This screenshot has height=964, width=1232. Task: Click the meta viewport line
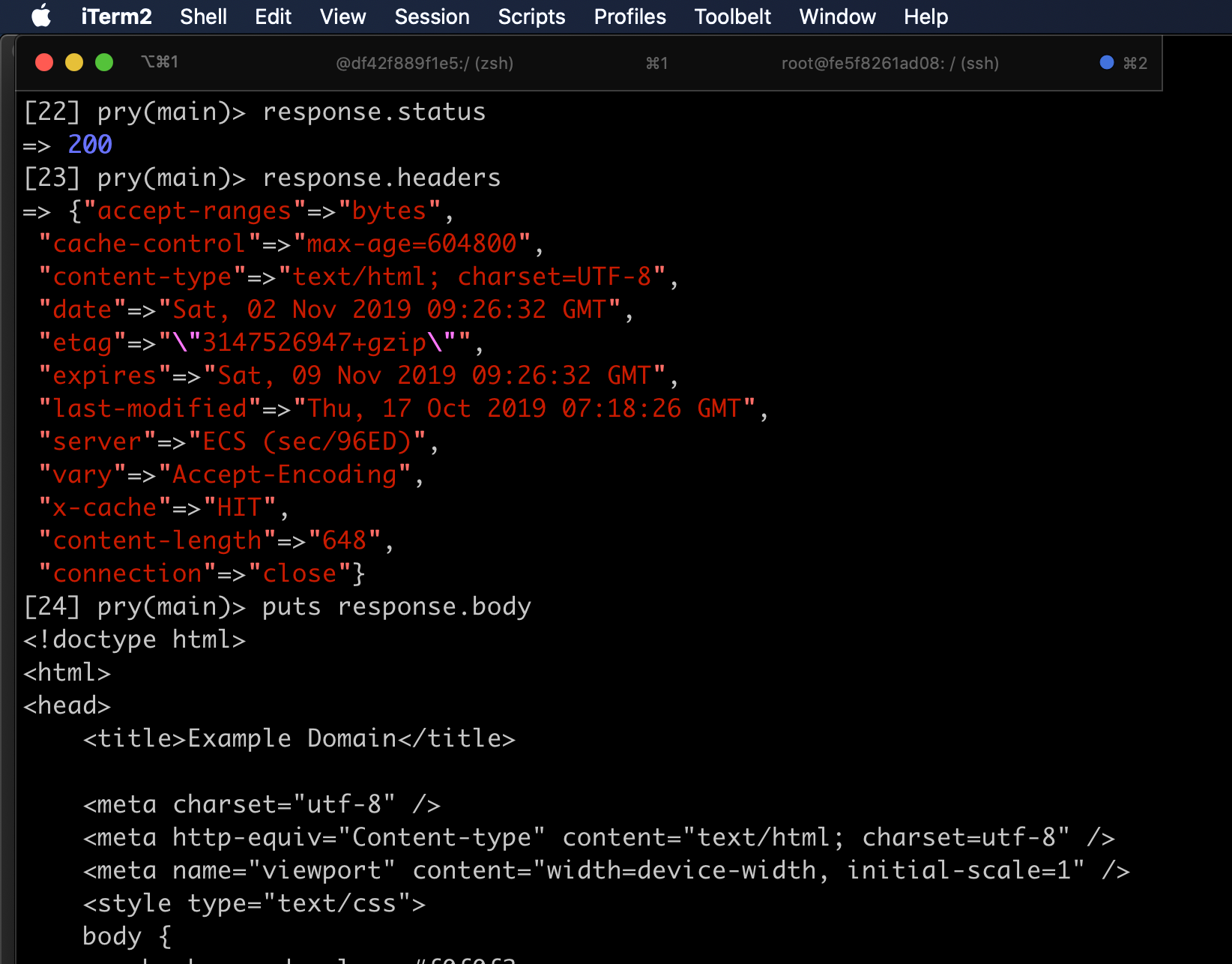(x=606, y=870)
